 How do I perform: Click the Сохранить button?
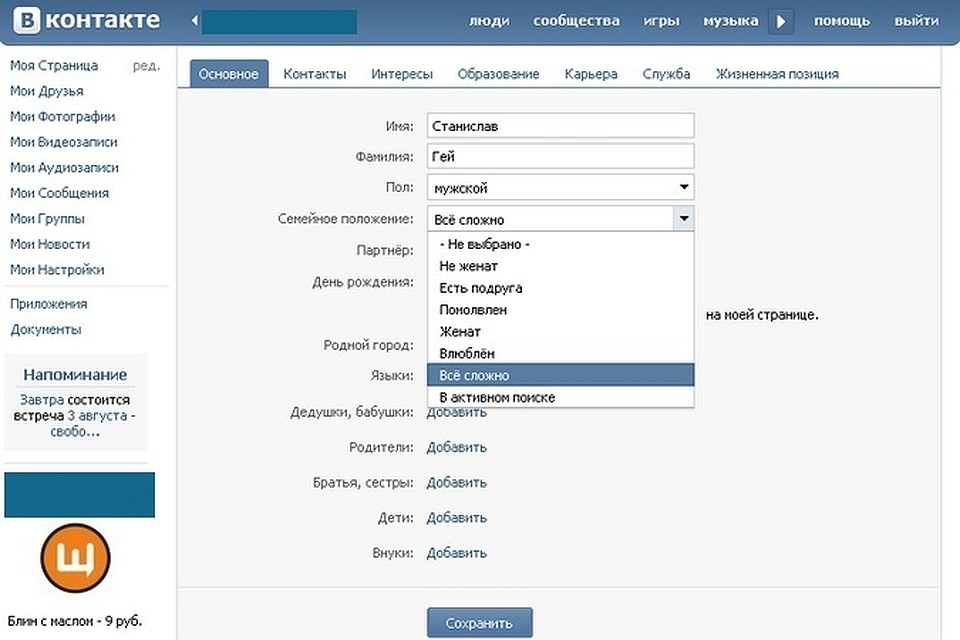tap(480, 623)
